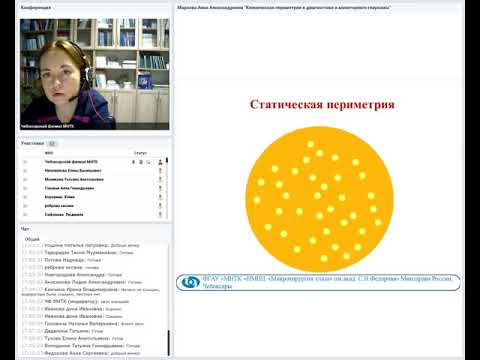Click the orange perimetry circle on the slide
The image size is (480, 360).
point(319,199)
